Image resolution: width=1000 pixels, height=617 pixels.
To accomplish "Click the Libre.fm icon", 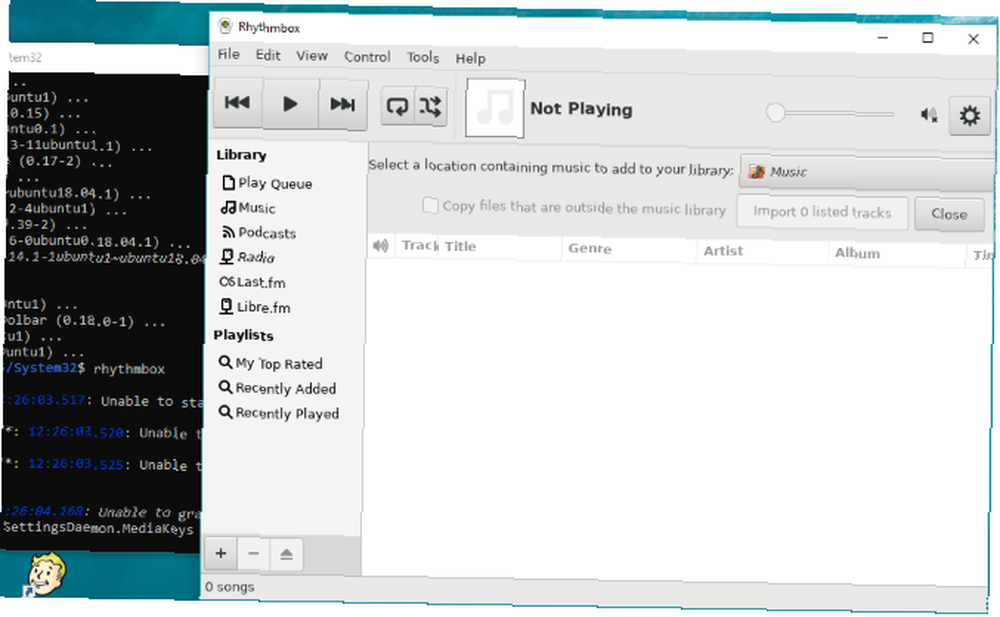I will (x=226, y=306).
